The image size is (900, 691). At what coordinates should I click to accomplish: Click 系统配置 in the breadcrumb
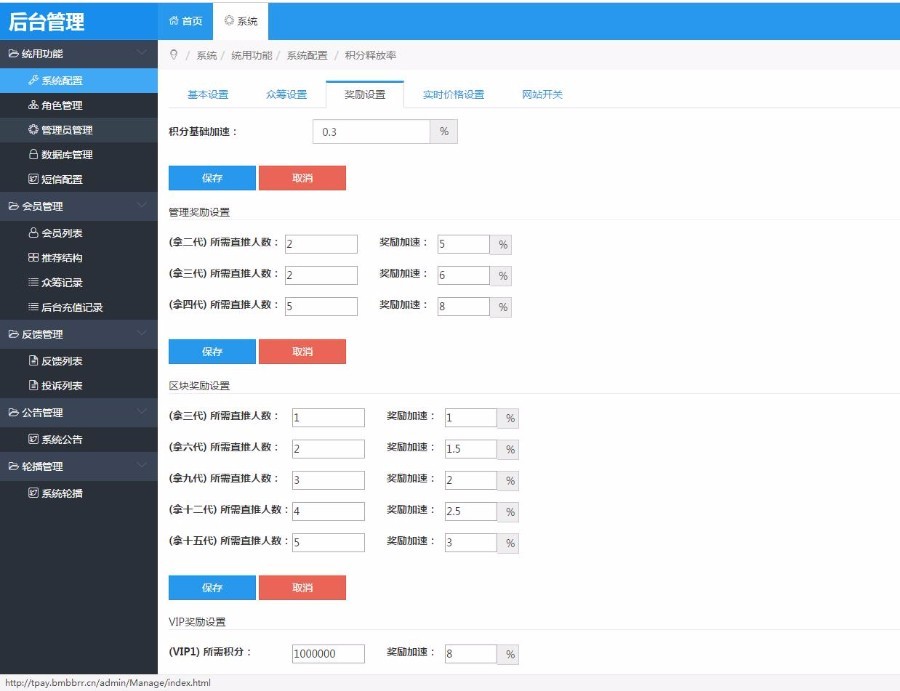(307, 55)
